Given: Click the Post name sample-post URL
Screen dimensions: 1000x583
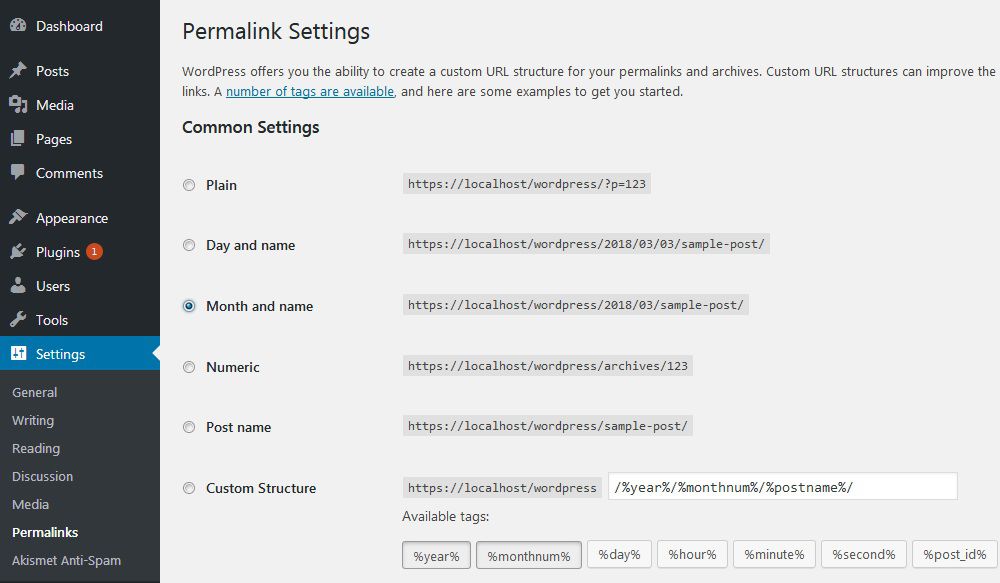Looking at the screenshot, I should pyautogui.click(x=548, y=426).
